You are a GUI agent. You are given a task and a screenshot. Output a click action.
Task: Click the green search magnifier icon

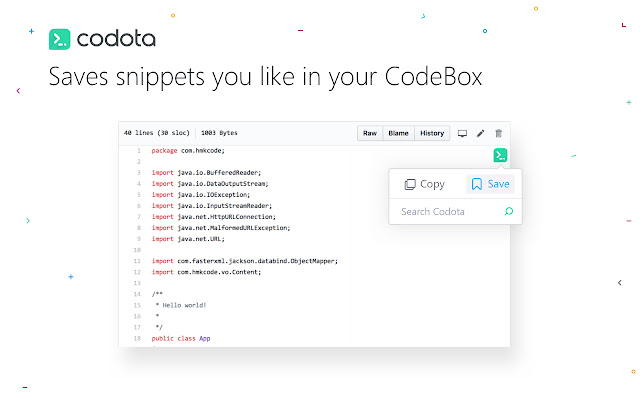[509, 211]
